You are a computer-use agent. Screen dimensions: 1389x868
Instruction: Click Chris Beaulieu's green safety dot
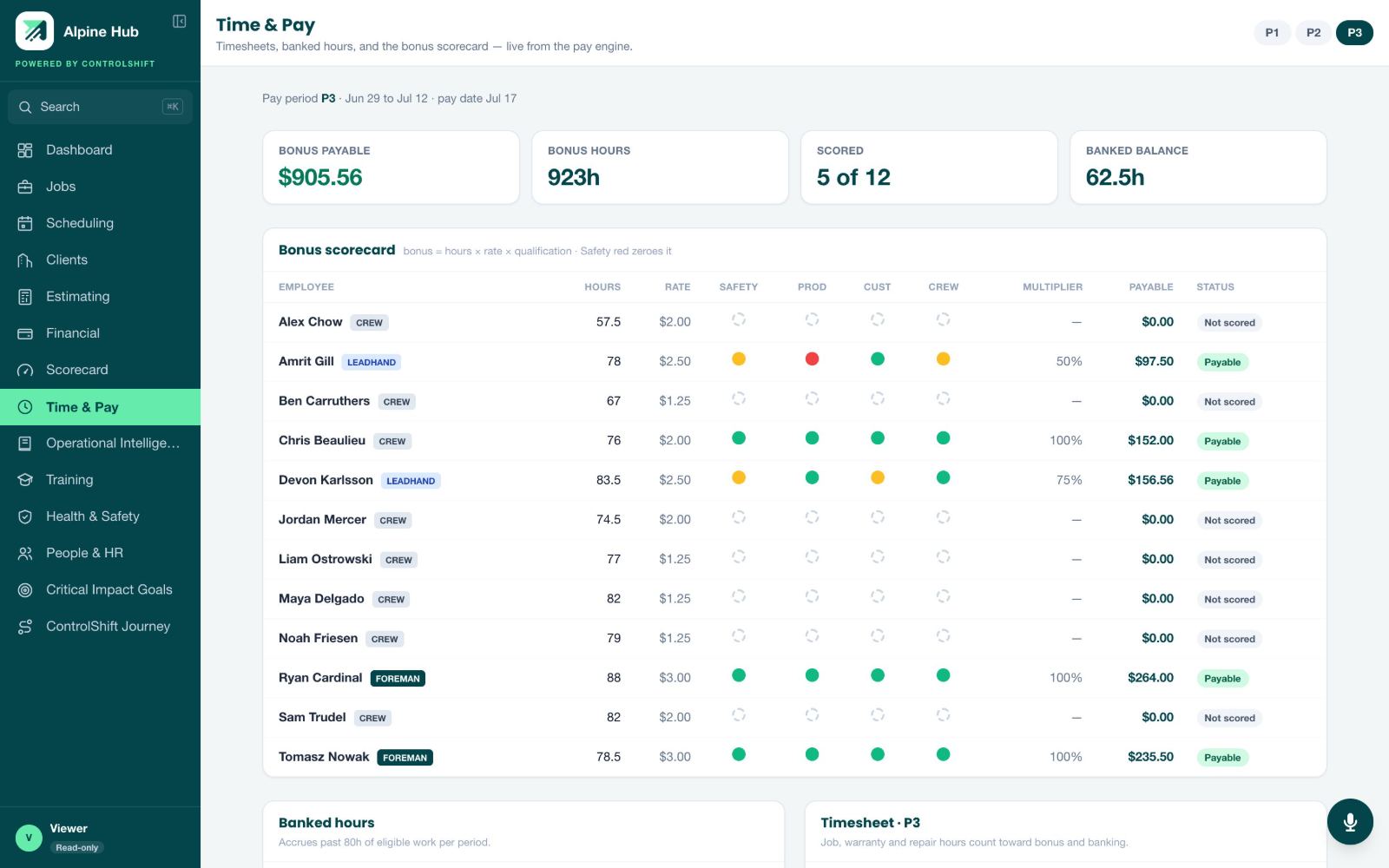tap(739, 438)
